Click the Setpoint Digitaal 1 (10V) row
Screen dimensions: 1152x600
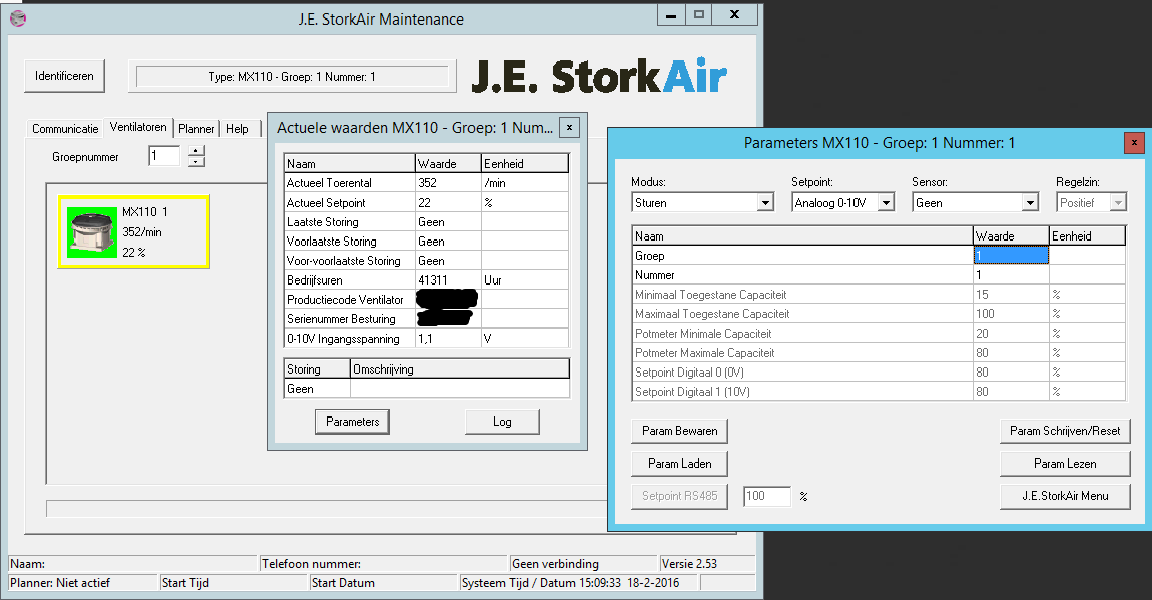coord(879,391)
